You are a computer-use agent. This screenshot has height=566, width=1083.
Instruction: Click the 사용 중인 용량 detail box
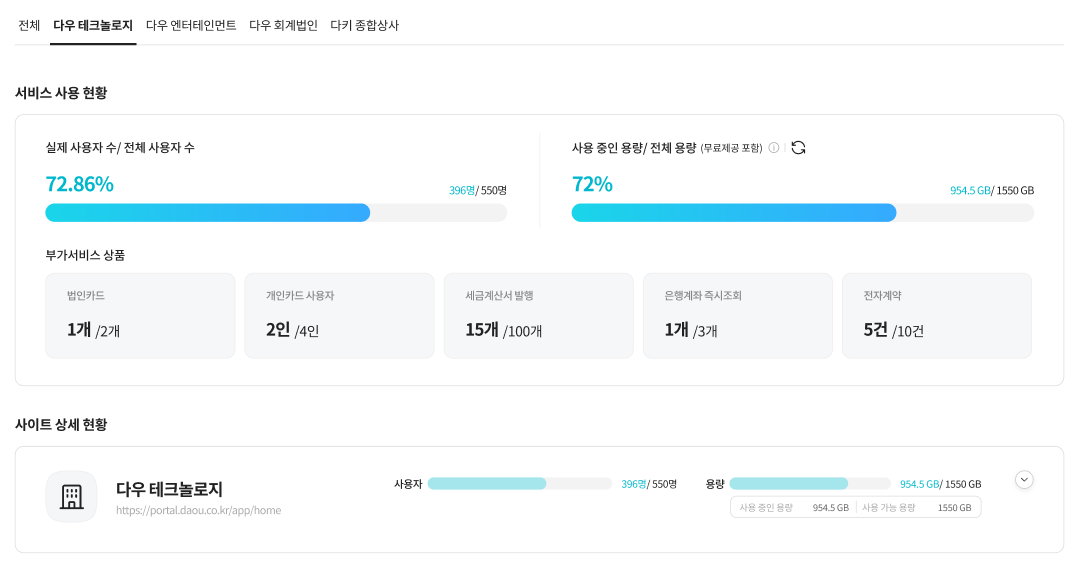click(794, 508)
